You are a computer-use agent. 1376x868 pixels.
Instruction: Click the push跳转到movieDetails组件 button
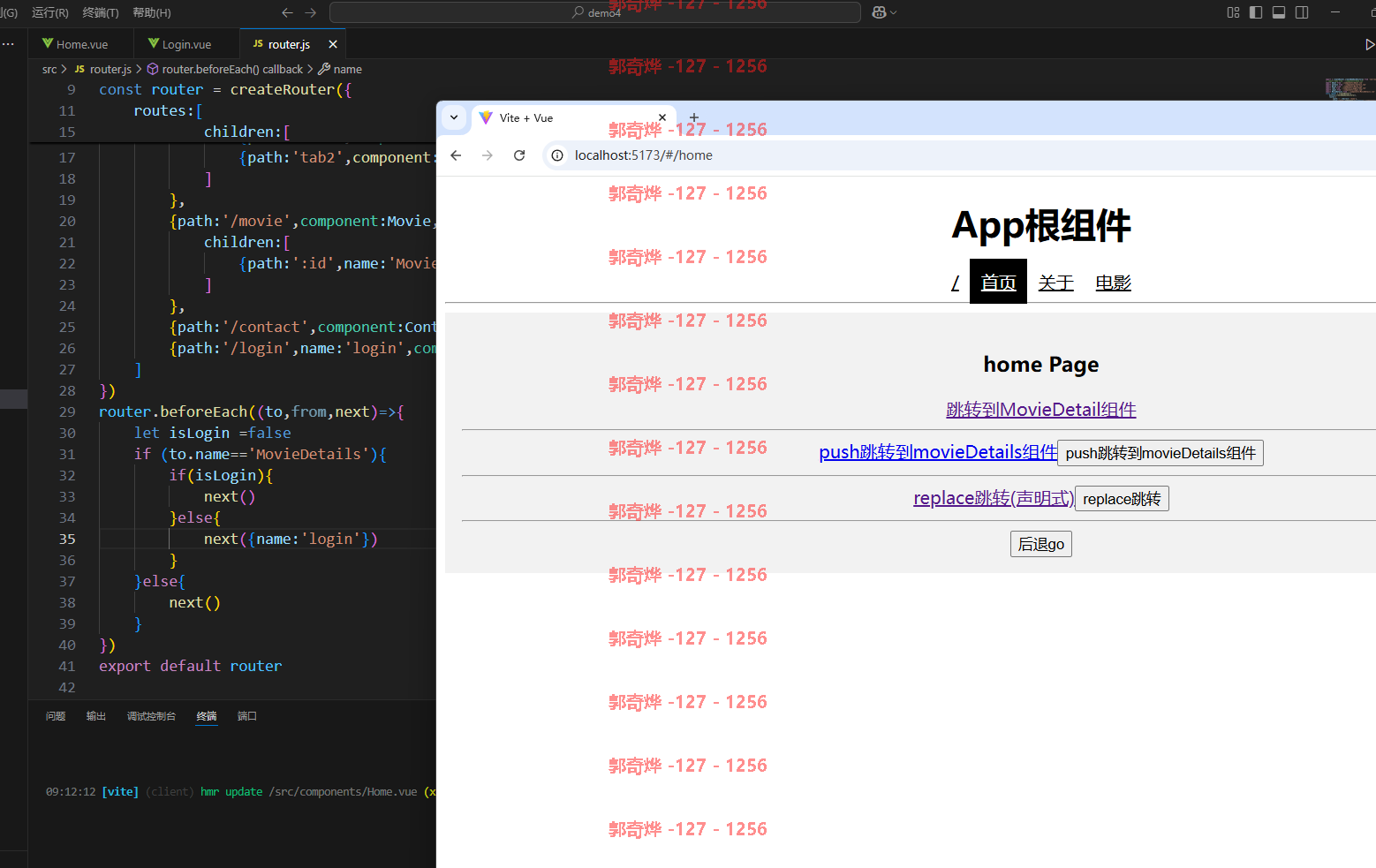1161,453
